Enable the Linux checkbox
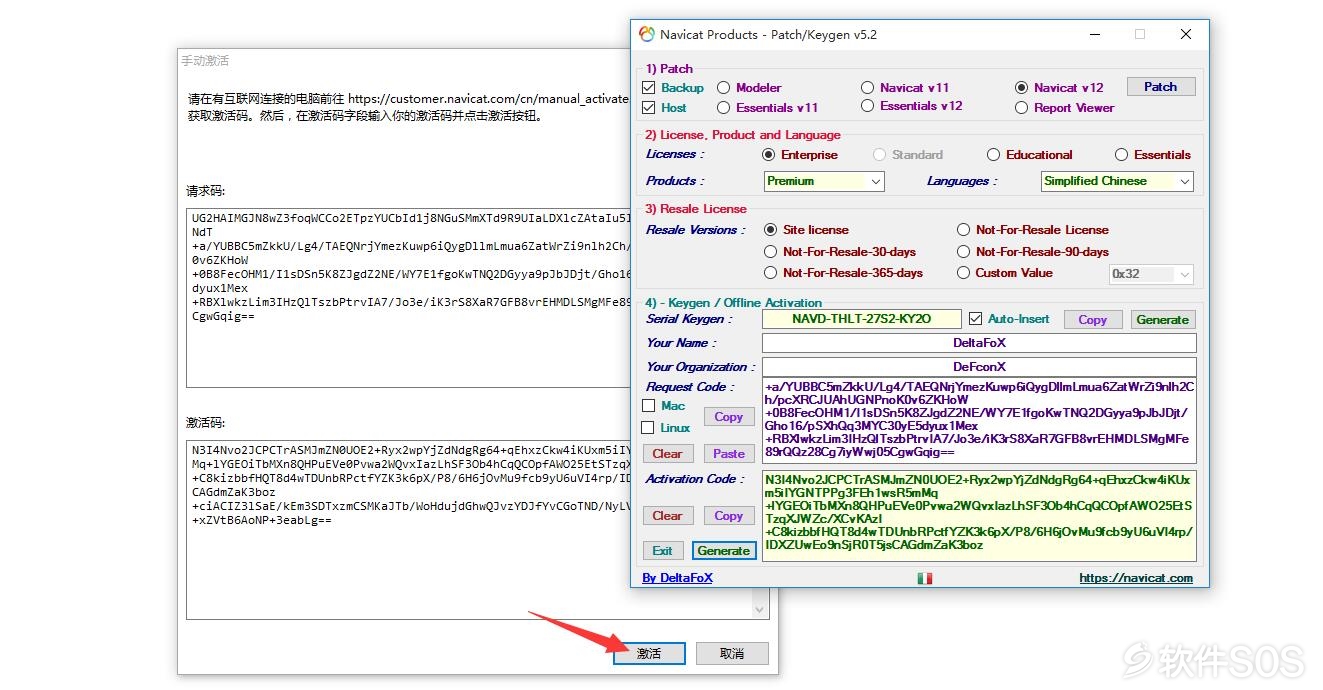1323x690 pixels. (x=648, y=428)
